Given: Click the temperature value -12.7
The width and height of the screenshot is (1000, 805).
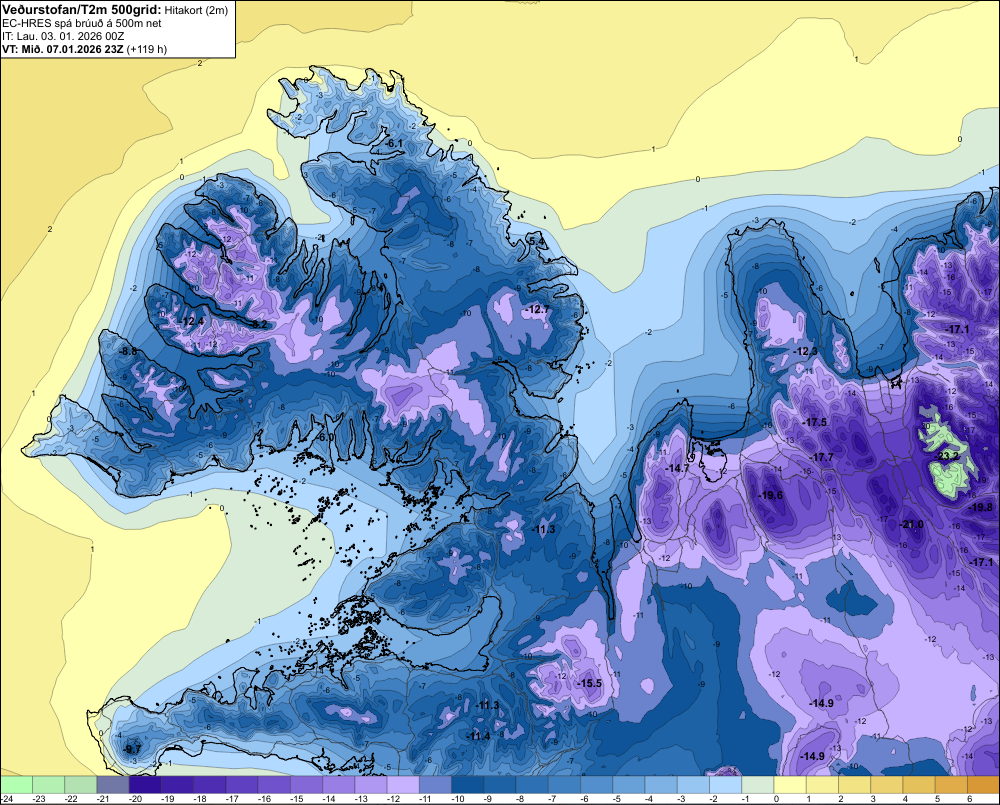Looking at the screenshot, I should click(x=537, y=309).
